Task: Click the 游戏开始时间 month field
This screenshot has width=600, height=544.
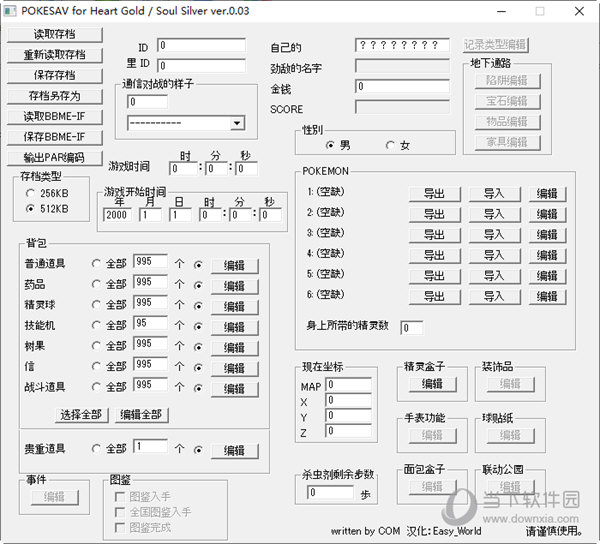Action: pos(150,215)
